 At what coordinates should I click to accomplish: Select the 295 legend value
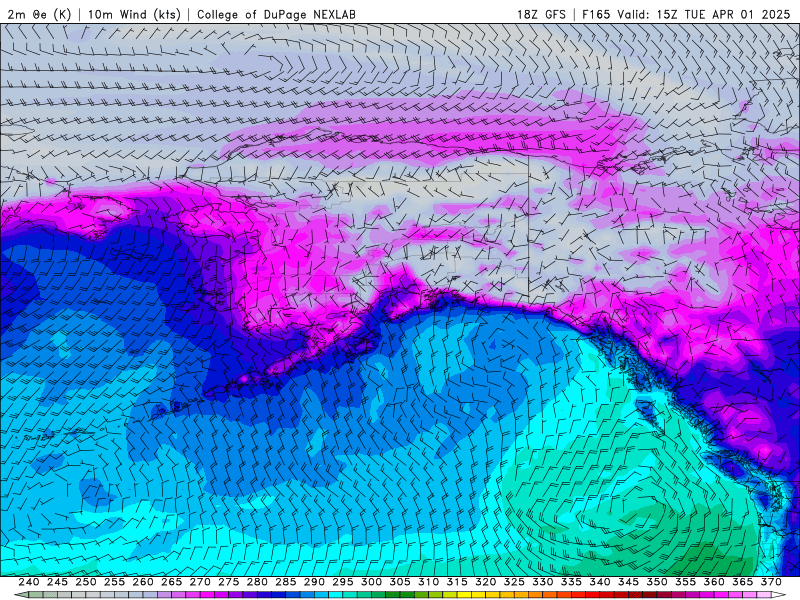click(x=343, y=582)
